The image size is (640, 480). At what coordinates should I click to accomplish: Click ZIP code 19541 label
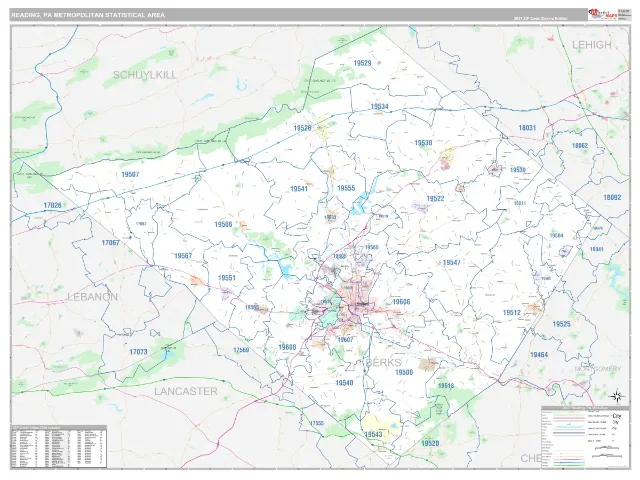[299, 189]
